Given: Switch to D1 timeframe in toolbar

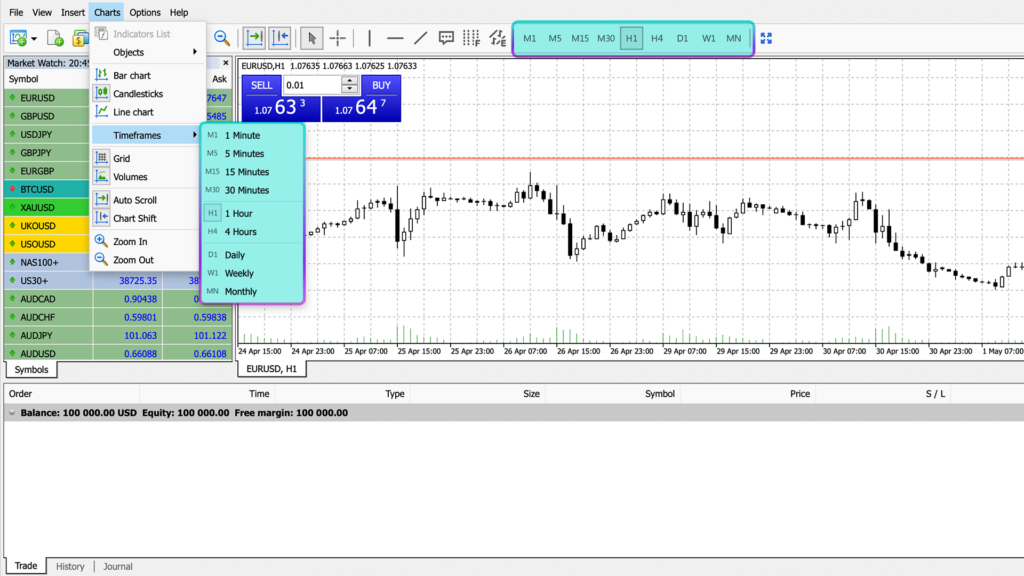Looking at the screenshot, I should 682,39.
